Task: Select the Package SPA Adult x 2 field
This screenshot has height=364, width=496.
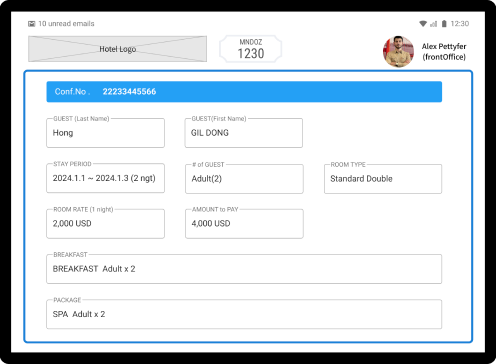Action: pos(244,314)
